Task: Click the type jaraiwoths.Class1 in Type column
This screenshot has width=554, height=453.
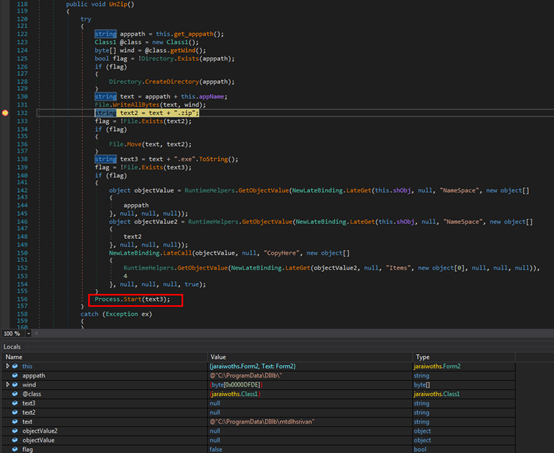Action: point(437,394)
